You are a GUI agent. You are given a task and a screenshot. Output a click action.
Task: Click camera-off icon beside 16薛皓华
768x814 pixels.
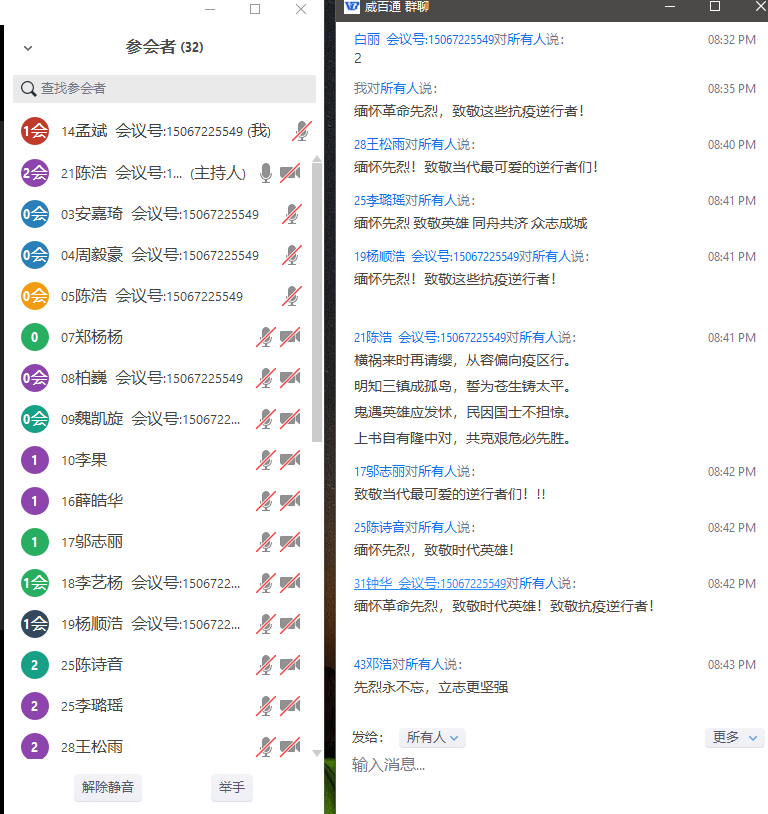[x=290, y=500]
